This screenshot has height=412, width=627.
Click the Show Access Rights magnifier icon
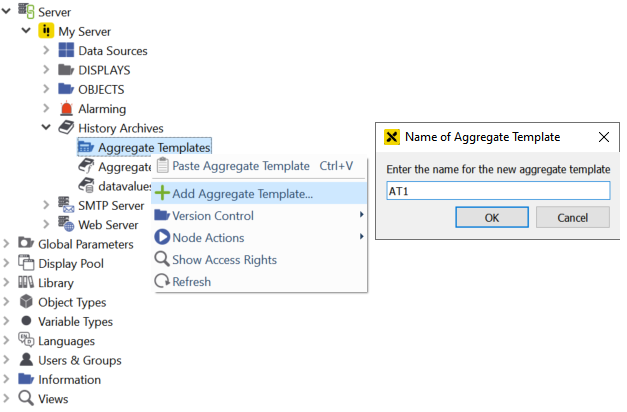click(x=162, y=259)
